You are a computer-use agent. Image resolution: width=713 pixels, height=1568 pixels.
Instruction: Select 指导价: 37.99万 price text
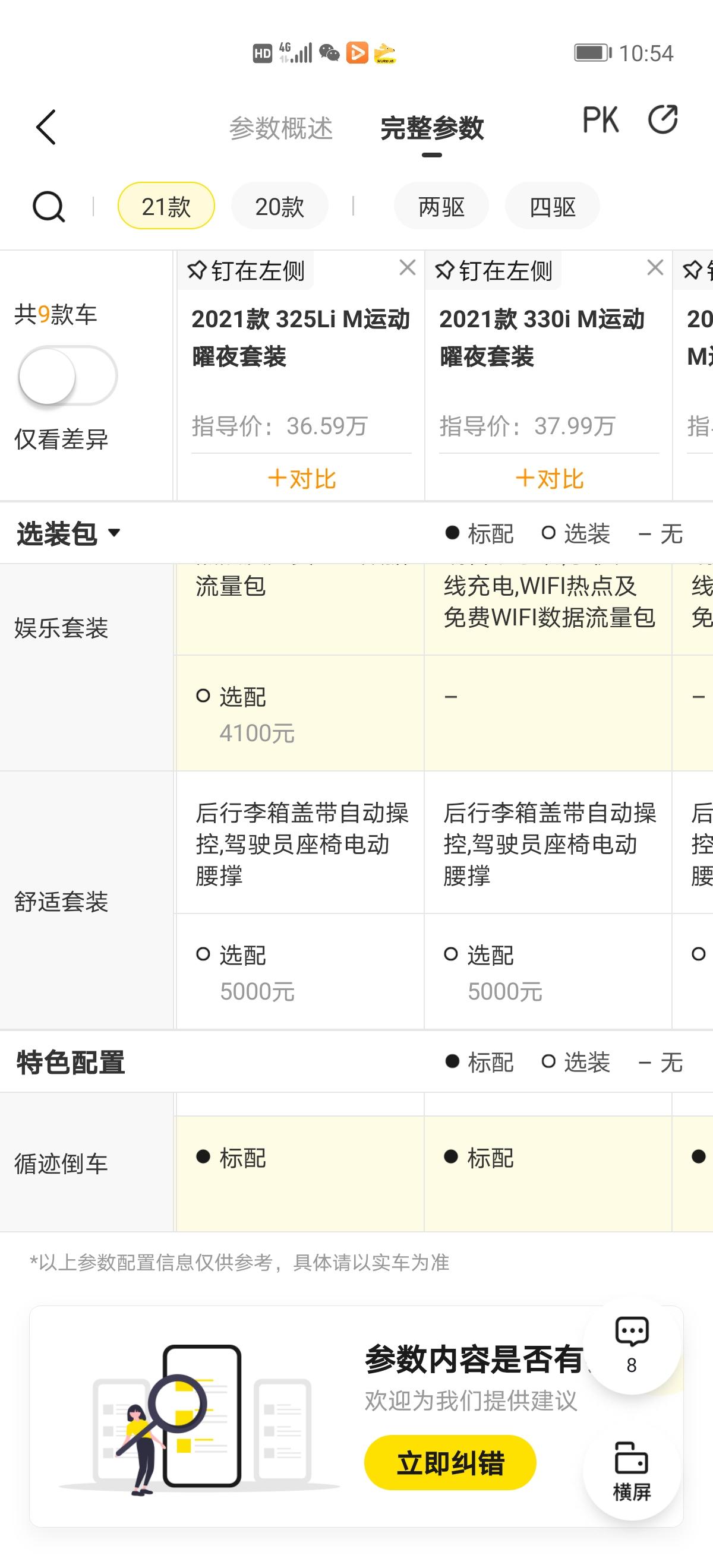tap(527, 426)
